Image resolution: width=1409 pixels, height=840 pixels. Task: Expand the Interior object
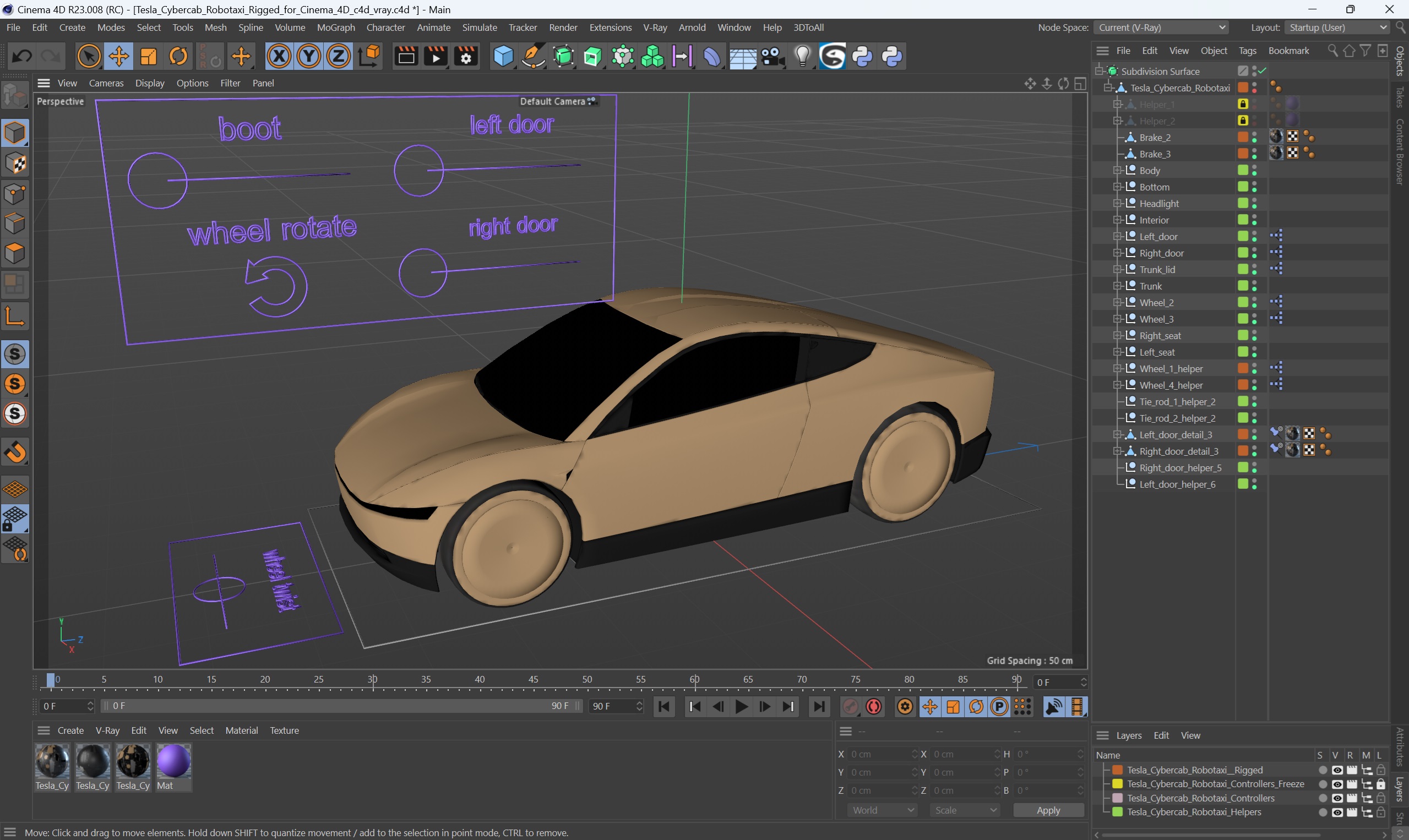tap(1117, 220)
